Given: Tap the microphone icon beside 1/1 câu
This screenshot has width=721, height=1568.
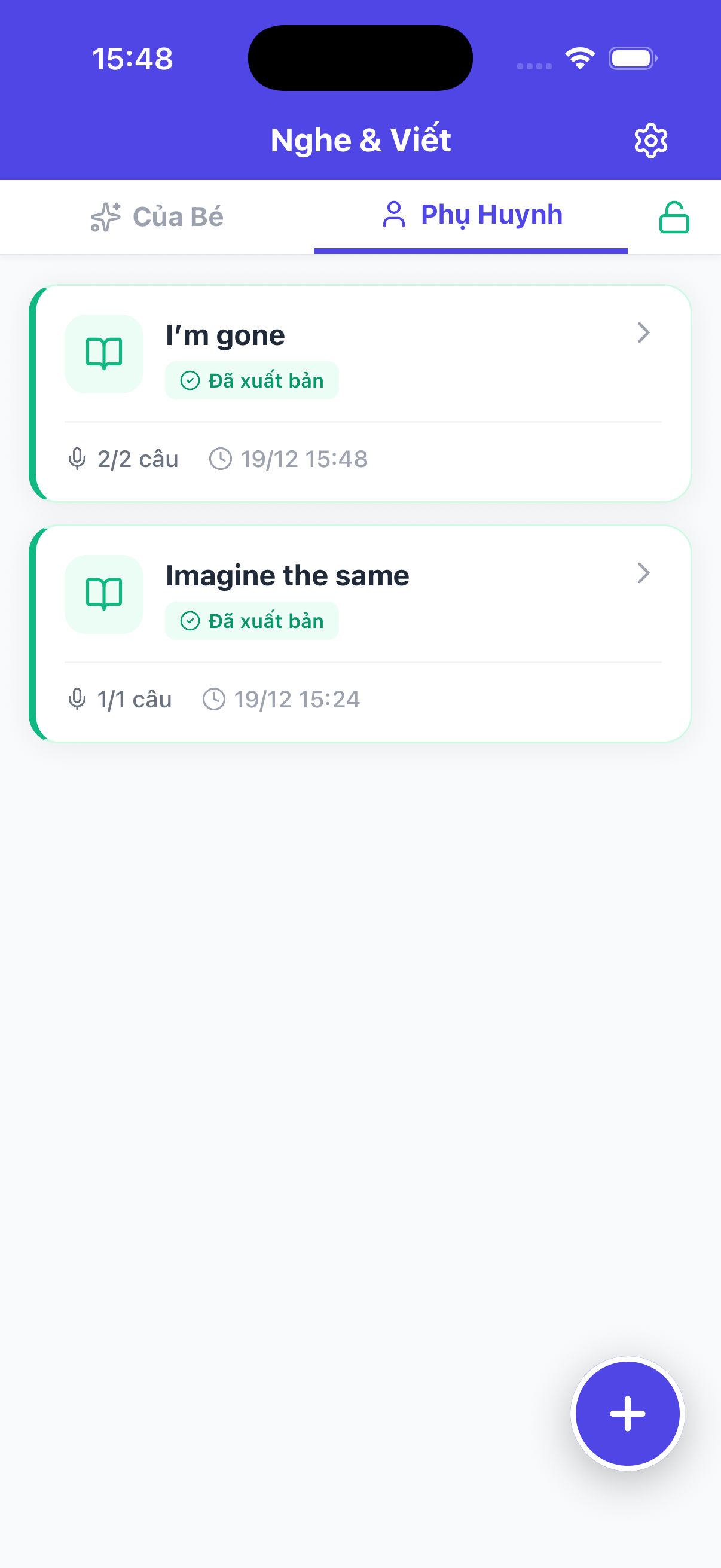Looking at the screenshot, I should point(77,700).
